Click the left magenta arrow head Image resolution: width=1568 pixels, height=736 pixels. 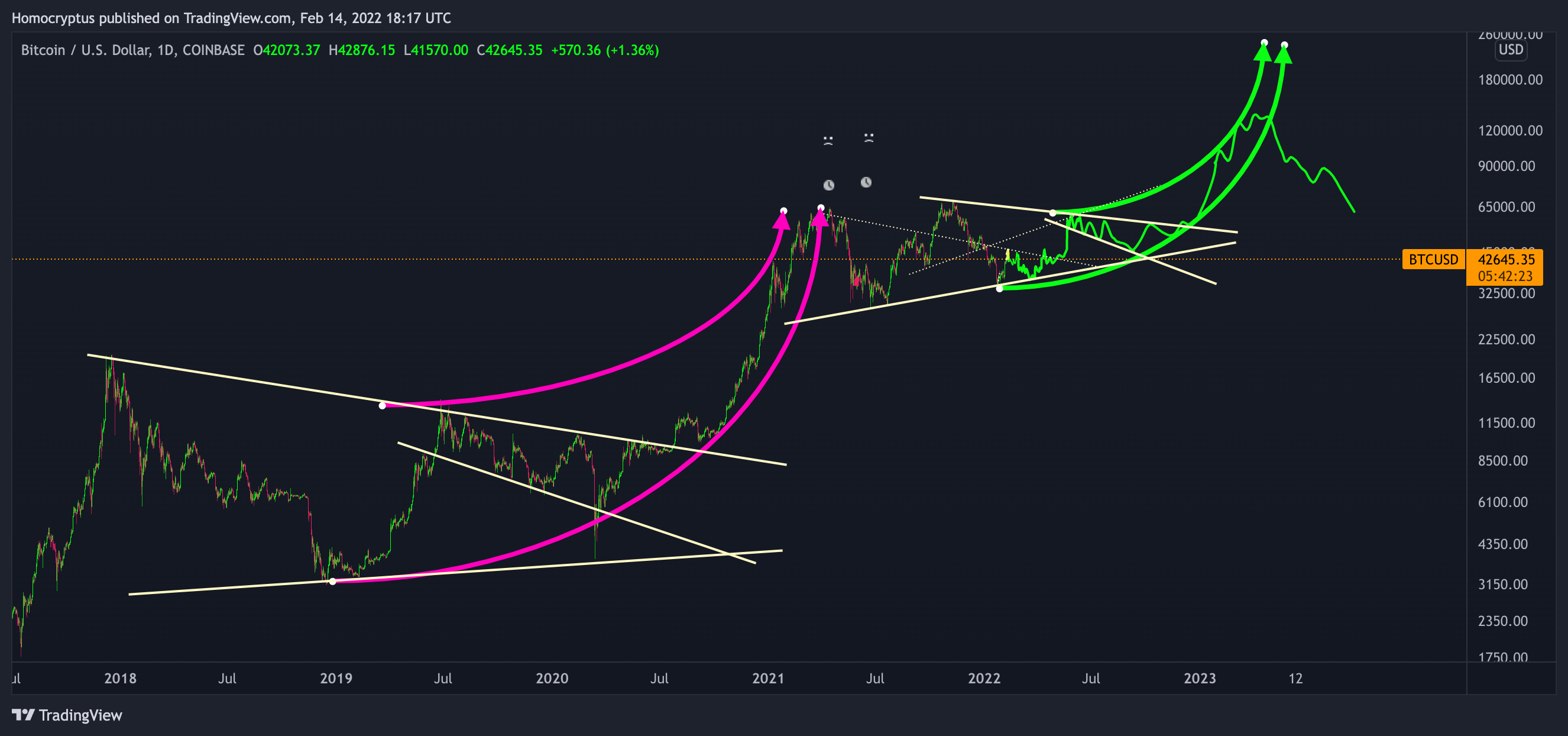coord(782,221)
